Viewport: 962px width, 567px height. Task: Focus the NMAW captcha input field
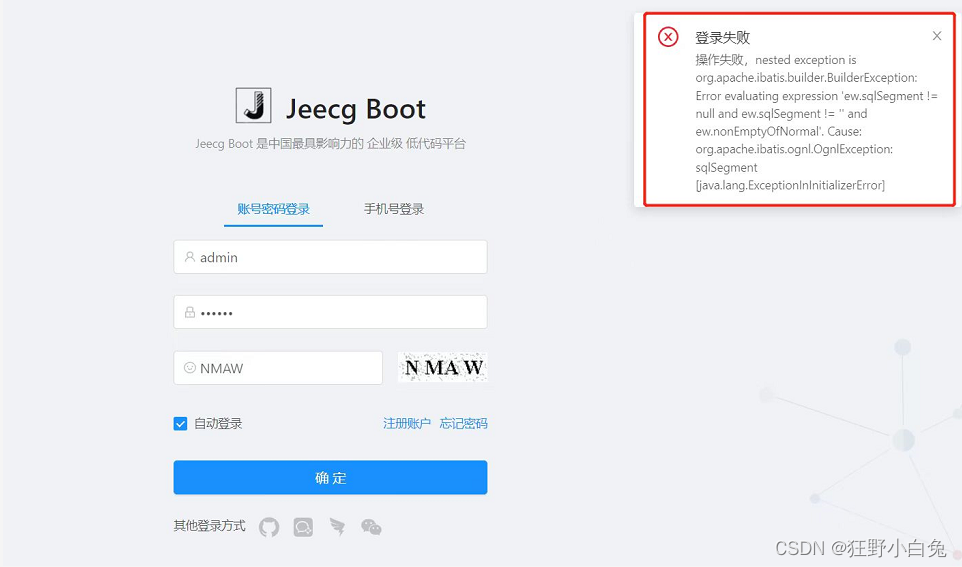coord(278,368)
